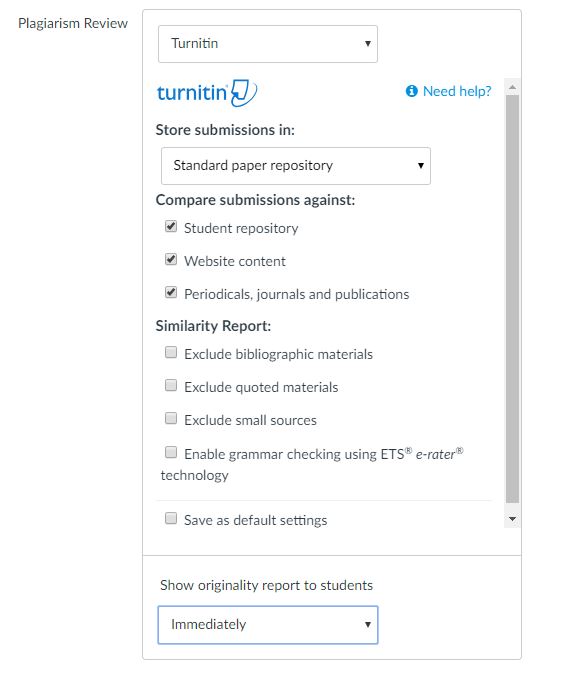This screenshot has width=569, height=673.
Task: Tick Exclude small sources option
Action: click(x=171, y=418)
